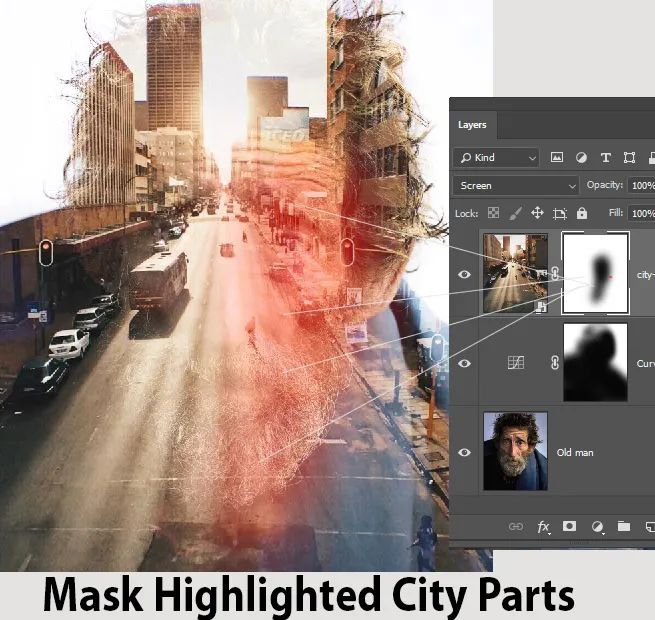The image size is (655, 620).
Task: Click the Fill value field
Action: pyautogui.click(x=642, y=213)
